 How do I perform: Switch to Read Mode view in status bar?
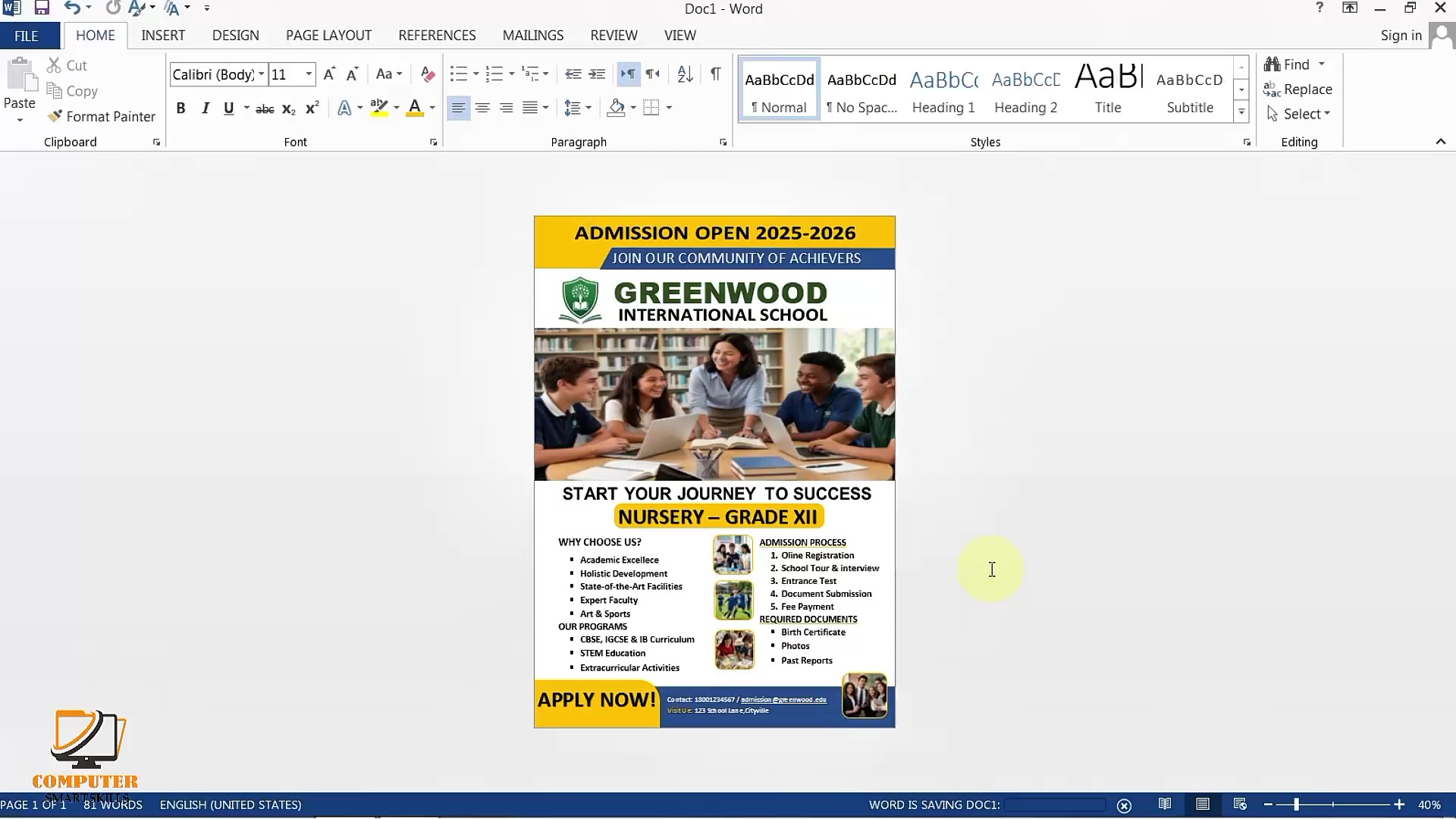click(1165, 805)
